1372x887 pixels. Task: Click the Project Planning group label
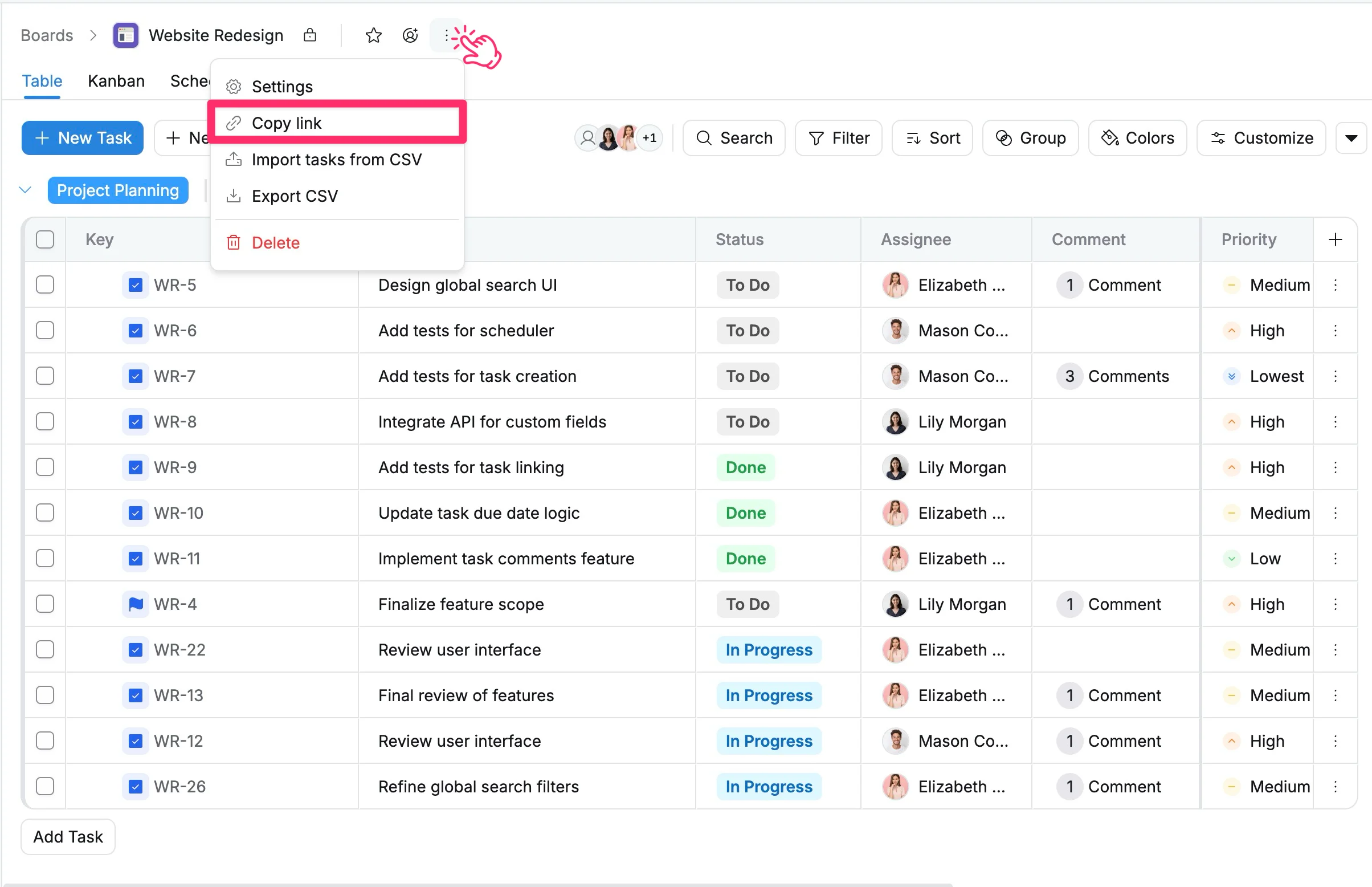(x=118, y=190)
